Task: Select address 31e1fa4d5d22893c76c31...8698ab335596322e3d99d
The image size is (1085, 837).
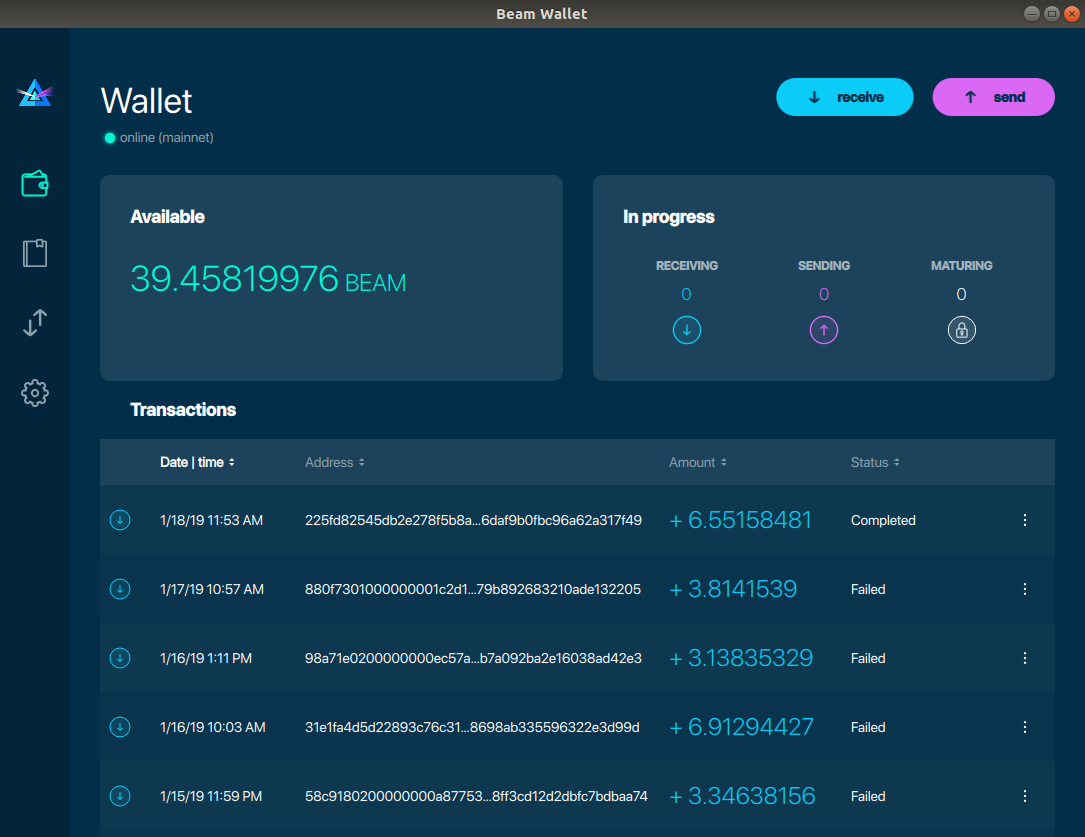Action: point(472,727)
